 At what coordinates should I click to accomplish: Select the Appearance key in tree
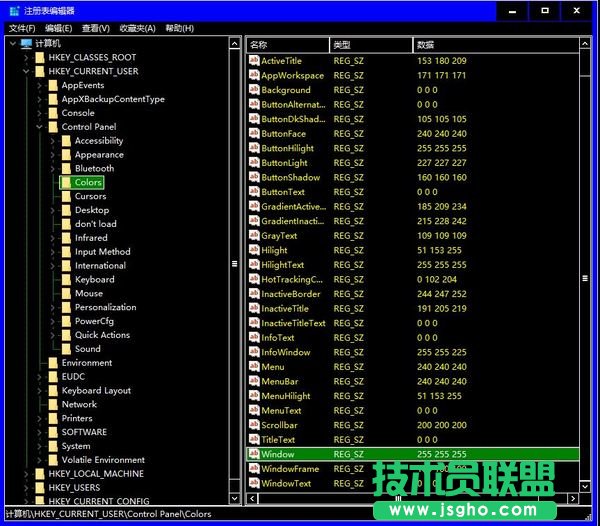[99, 155]
